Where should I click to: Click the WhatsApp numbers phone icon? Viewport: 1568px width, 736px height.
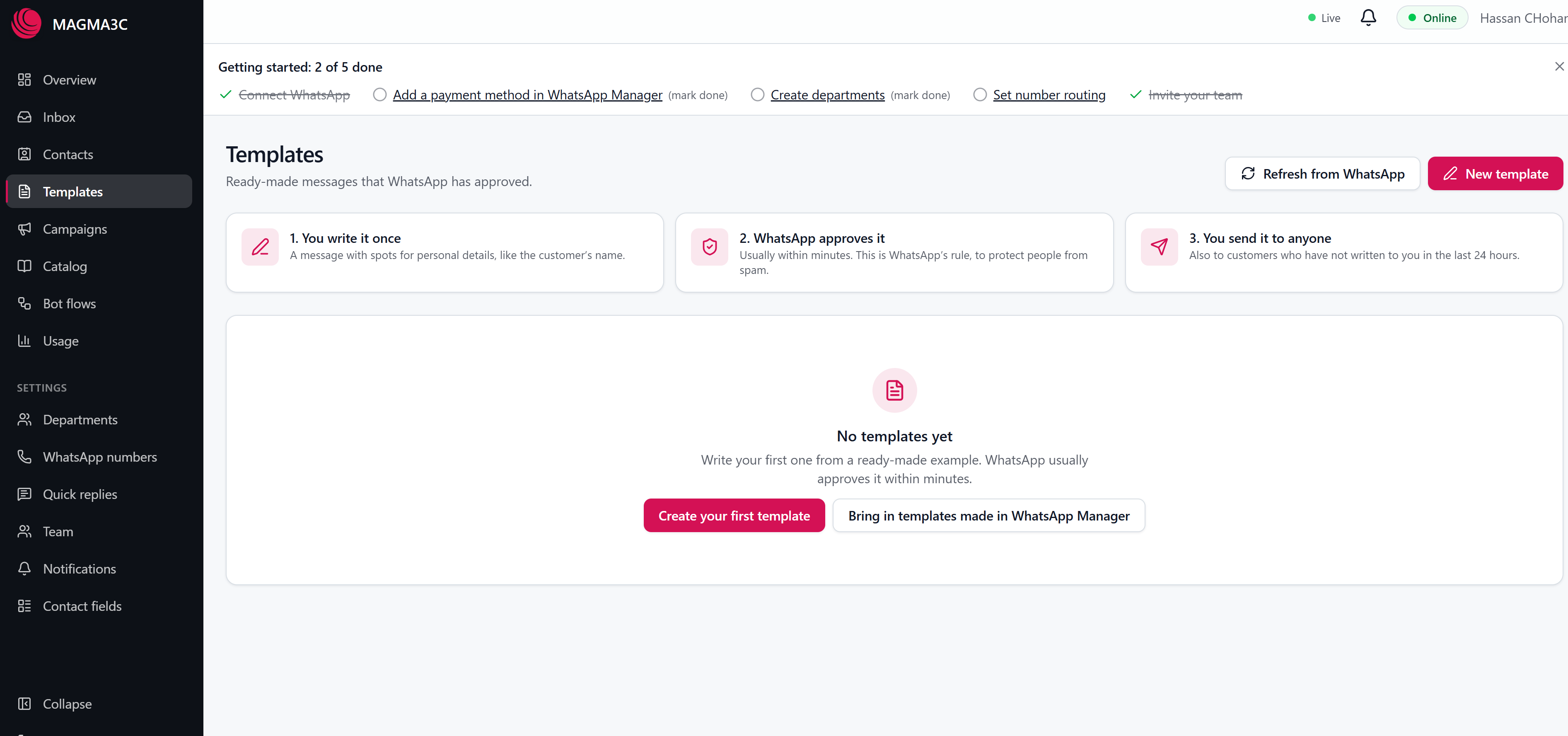pyautogui.click(x=24, y=457)
